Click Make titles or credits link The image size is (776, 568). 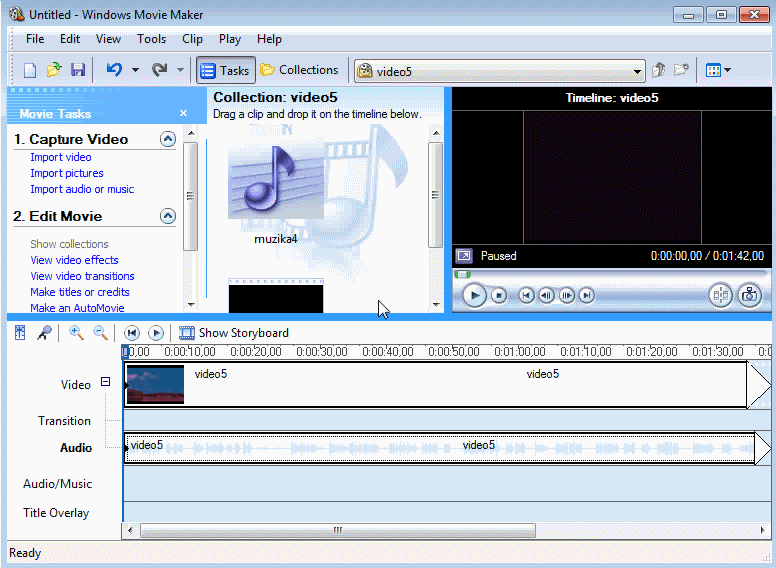pos(80,292)
